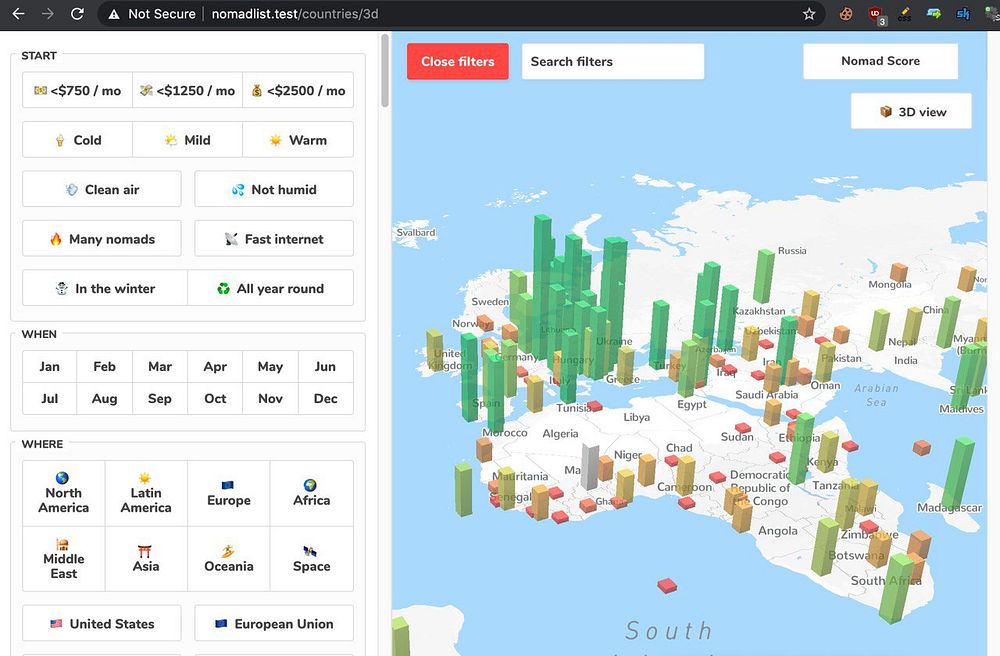Viewport: 1000px width, 656px height.
Task: Click the Mongolia label on the map
Action: coord(890,284)
